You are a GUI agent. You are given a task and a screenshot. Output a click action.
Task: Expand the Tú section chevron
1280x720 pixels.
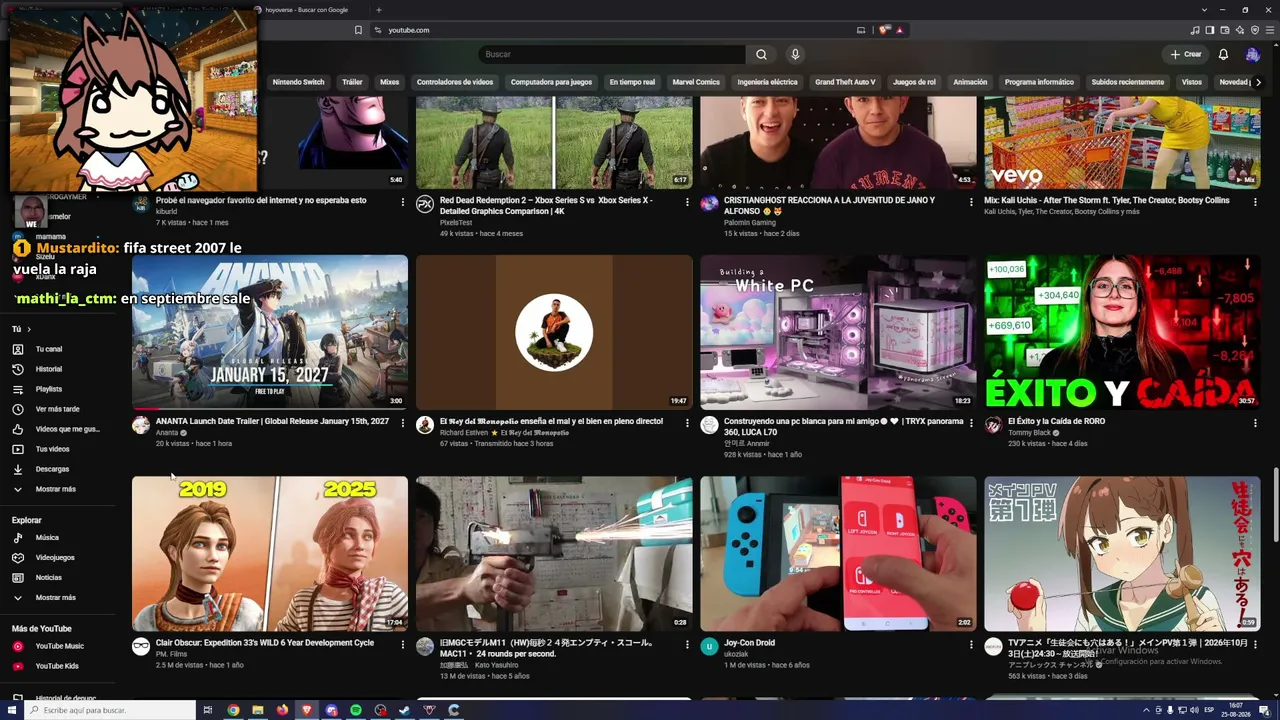tap(28, 329)
